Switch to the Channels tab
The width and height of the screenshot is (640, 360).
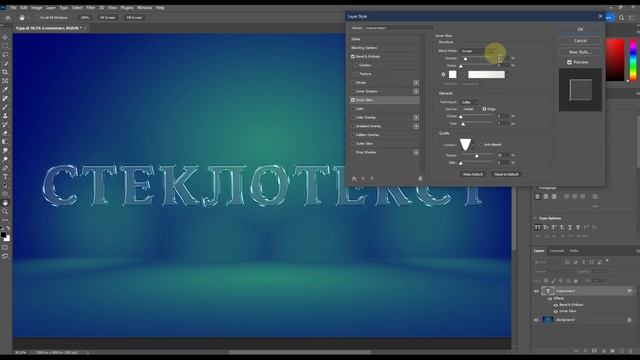[556, 251]
